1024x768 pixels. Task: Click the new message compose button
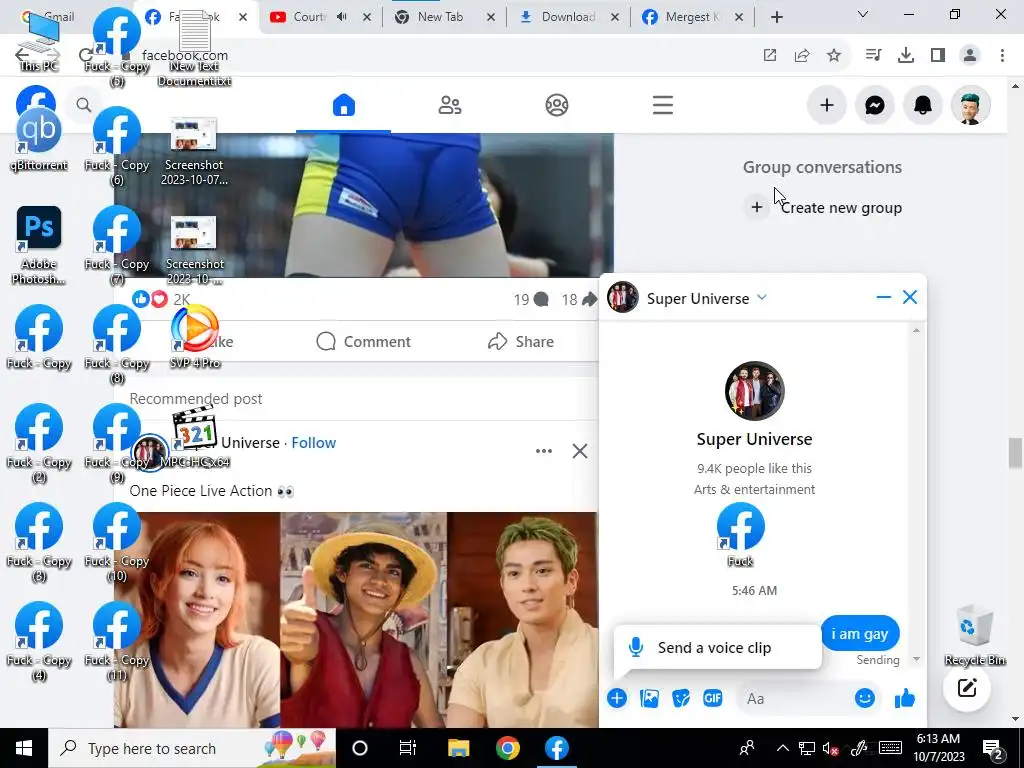click(967, 688)
